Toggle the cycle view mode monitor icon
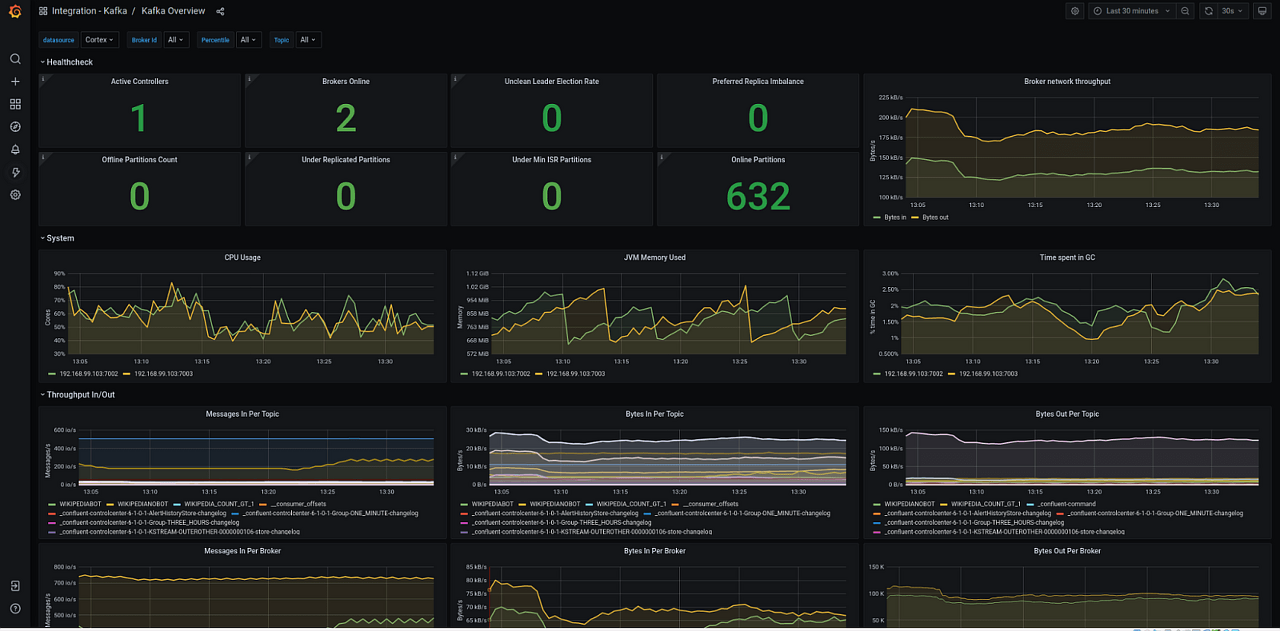Screen dimensions: 1280x631 click(x=1262, y=11)
